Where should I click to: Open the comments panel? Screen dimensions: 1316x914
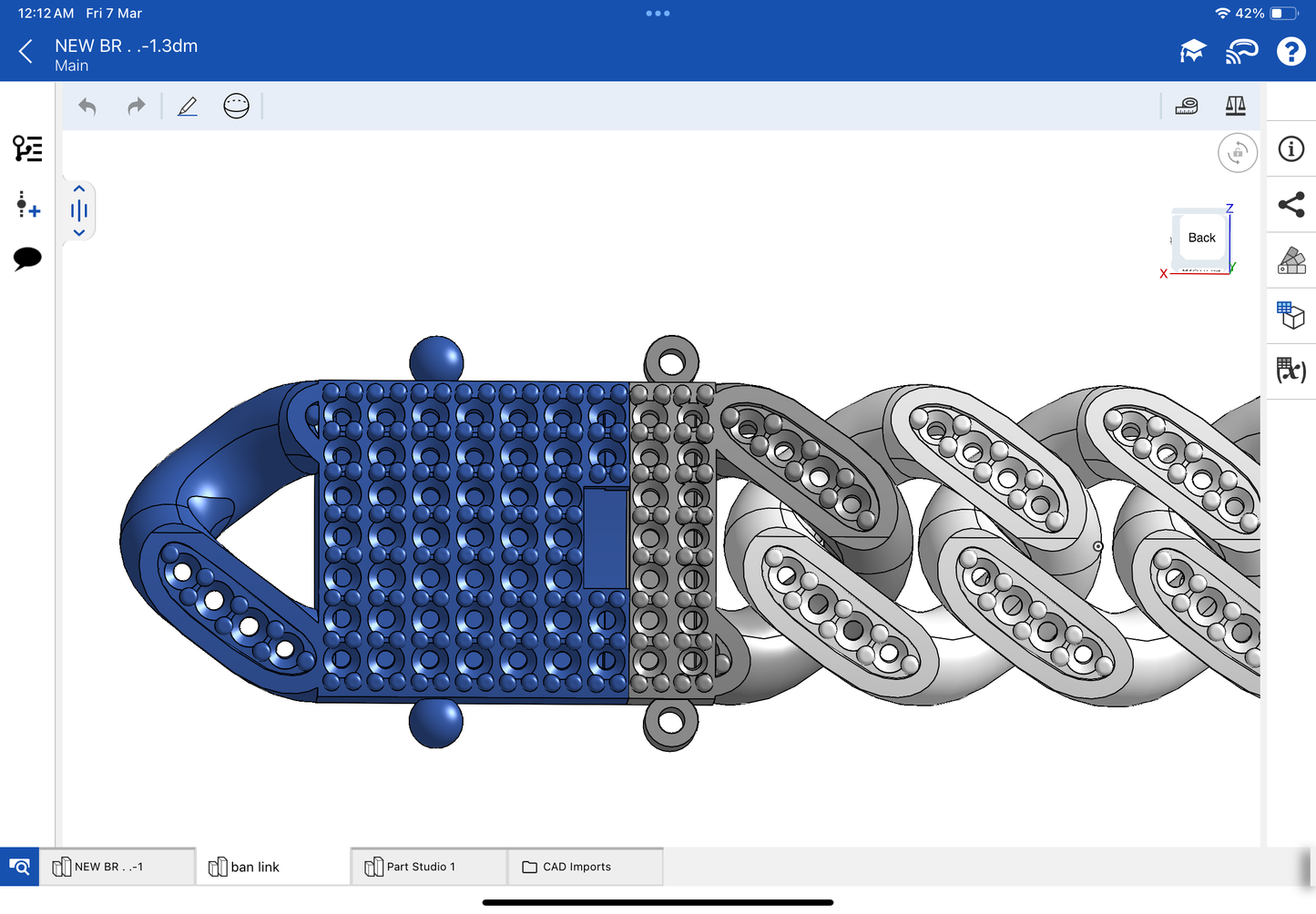(x=27, y=259)
